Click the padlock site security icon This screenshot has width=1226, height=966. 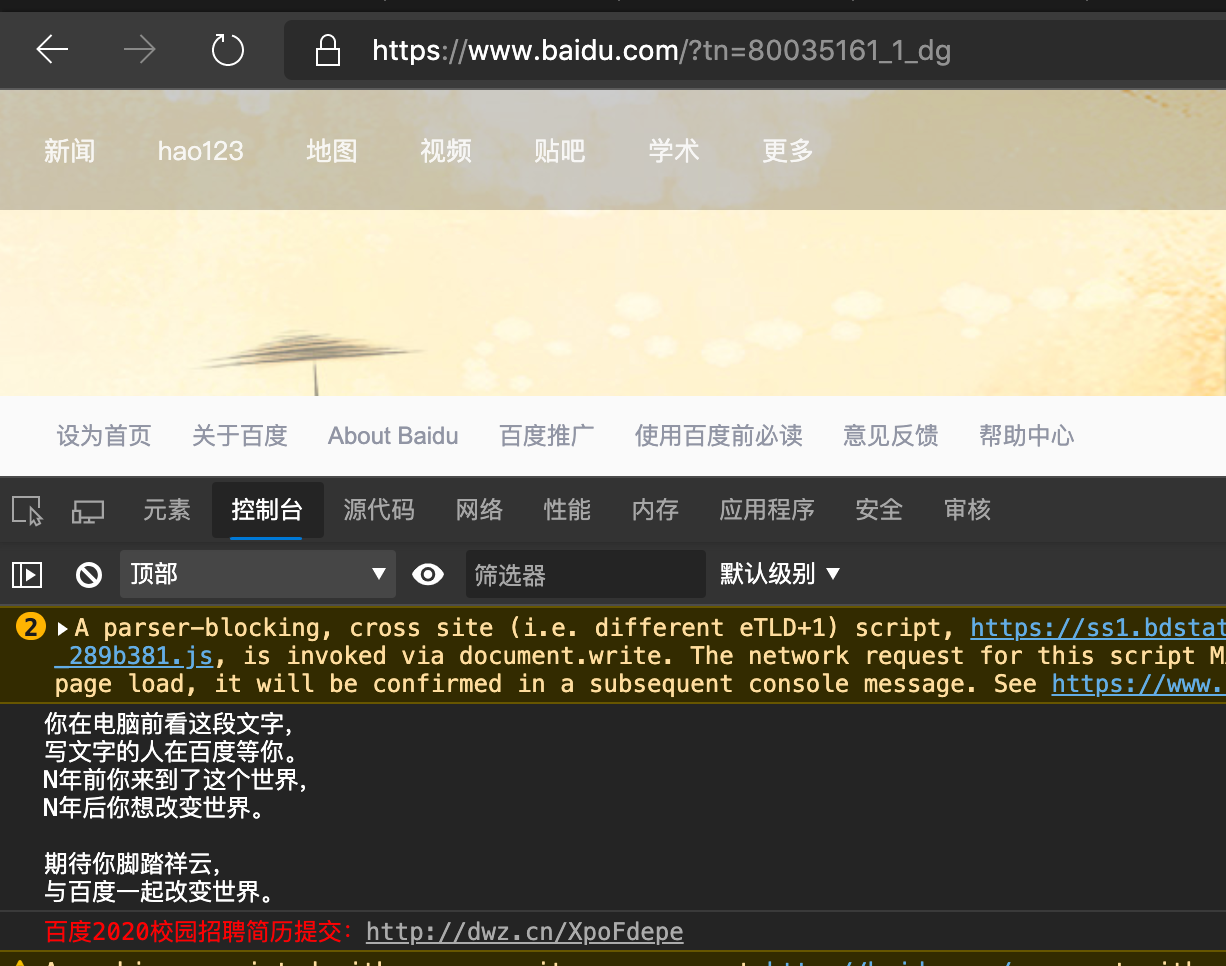(328, 50)
